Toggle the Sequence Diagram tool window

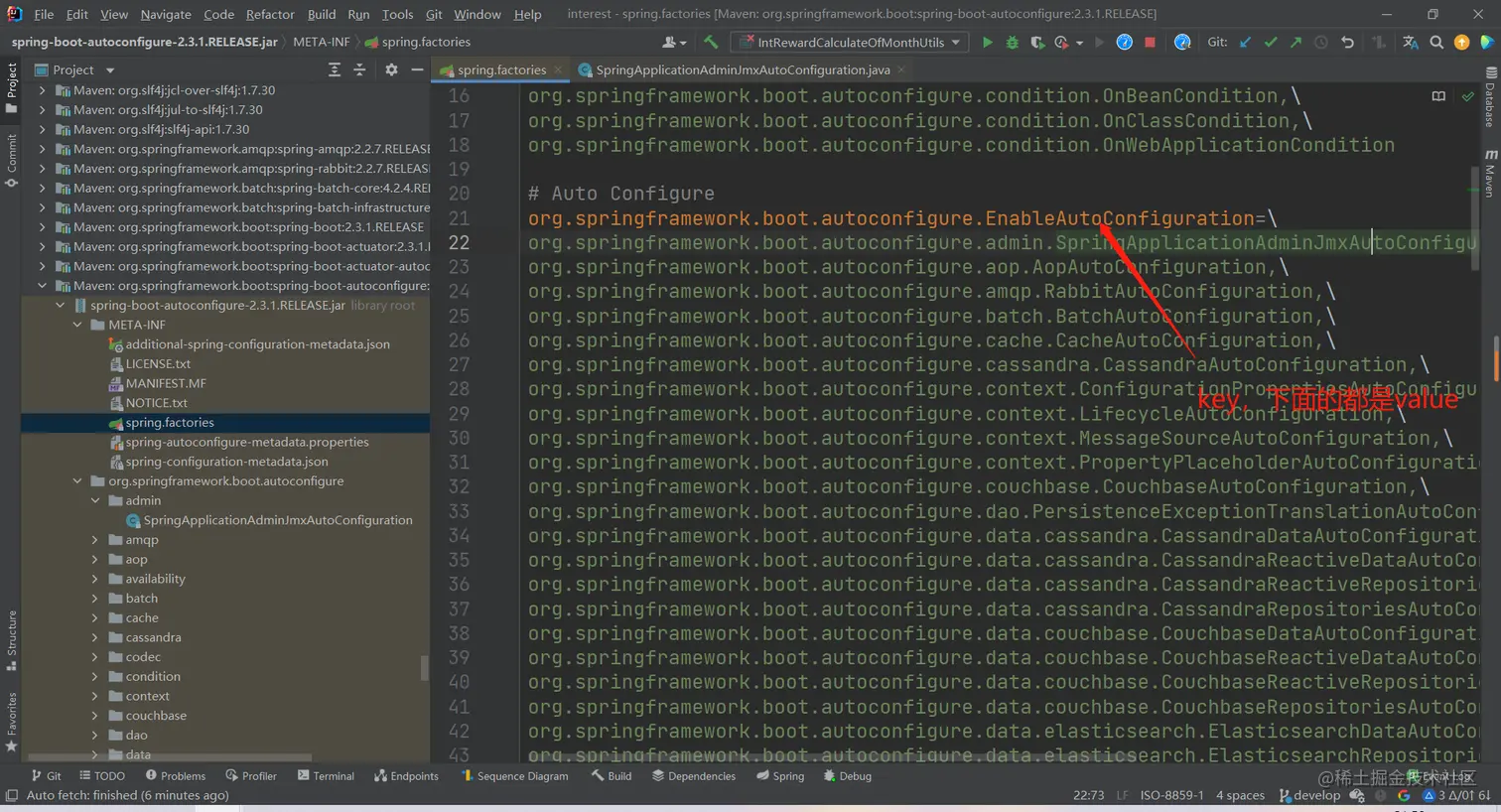click(x=514, y=776)
